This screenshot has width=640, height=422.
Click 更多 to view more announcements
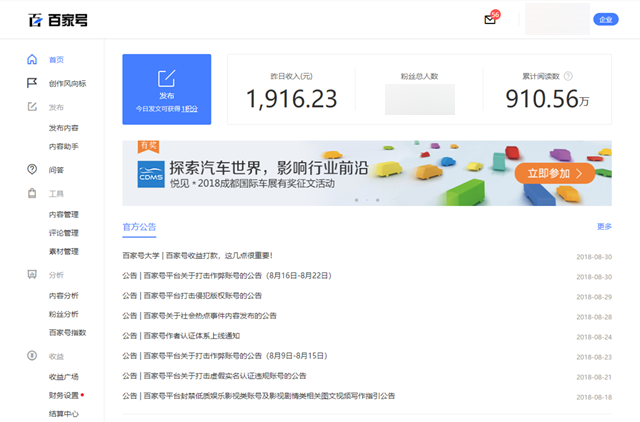(x=604, y=227)
